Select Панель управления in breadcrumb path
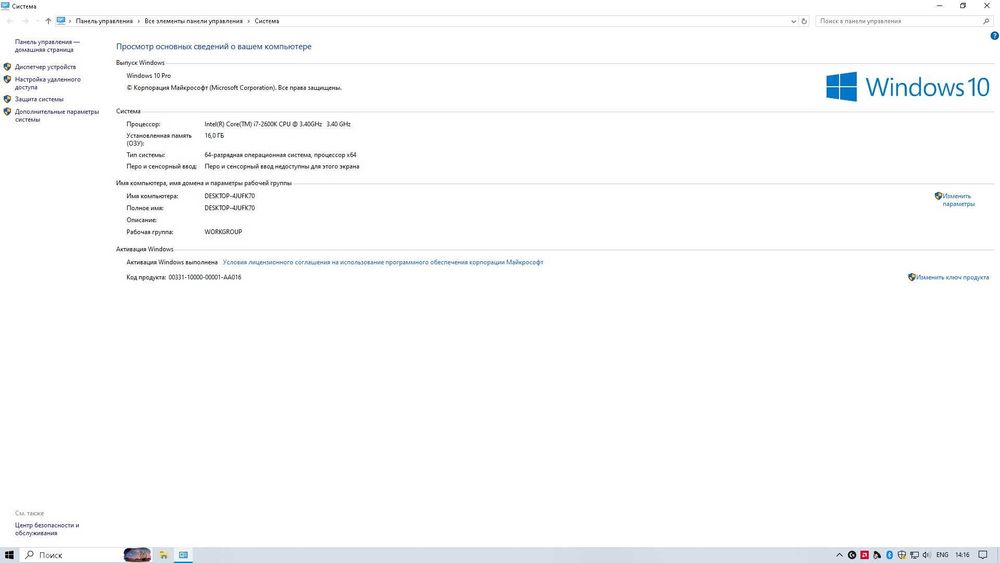Image resolution: width=1000 pixels, height=563 pixels. (x=104, y=21)
